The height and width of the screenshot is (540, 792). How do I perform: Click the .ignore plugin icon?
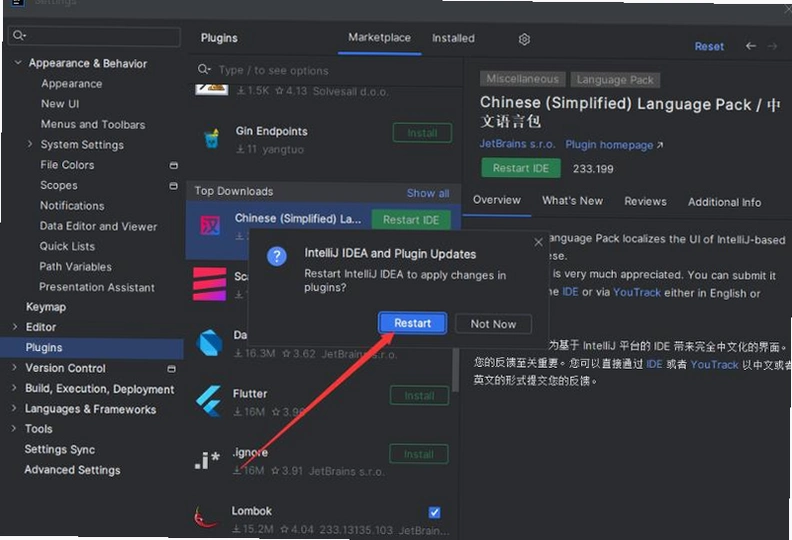[x=207, y=460]
